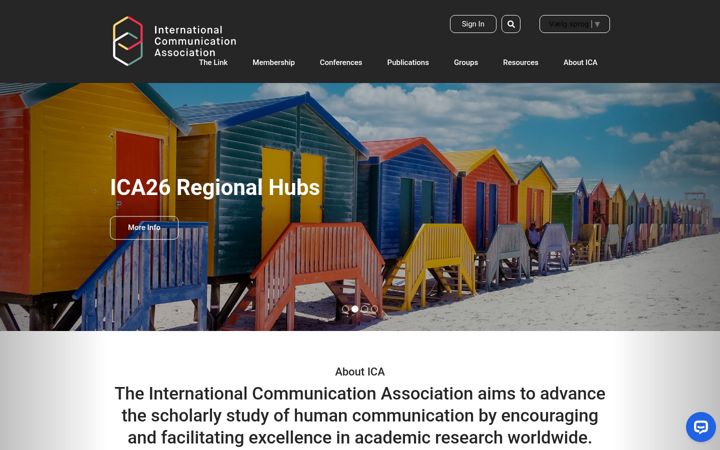This screenshot has width=720, height=450.
Task: Open search with the magnifier icon
Action: click(511, 24)
